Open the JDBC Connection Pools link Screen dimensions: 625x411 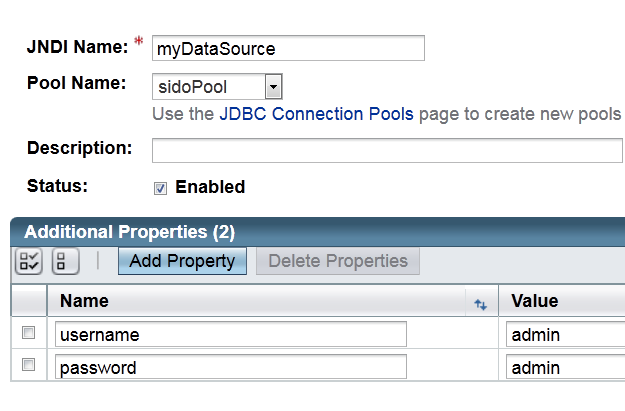pos(316,114)
